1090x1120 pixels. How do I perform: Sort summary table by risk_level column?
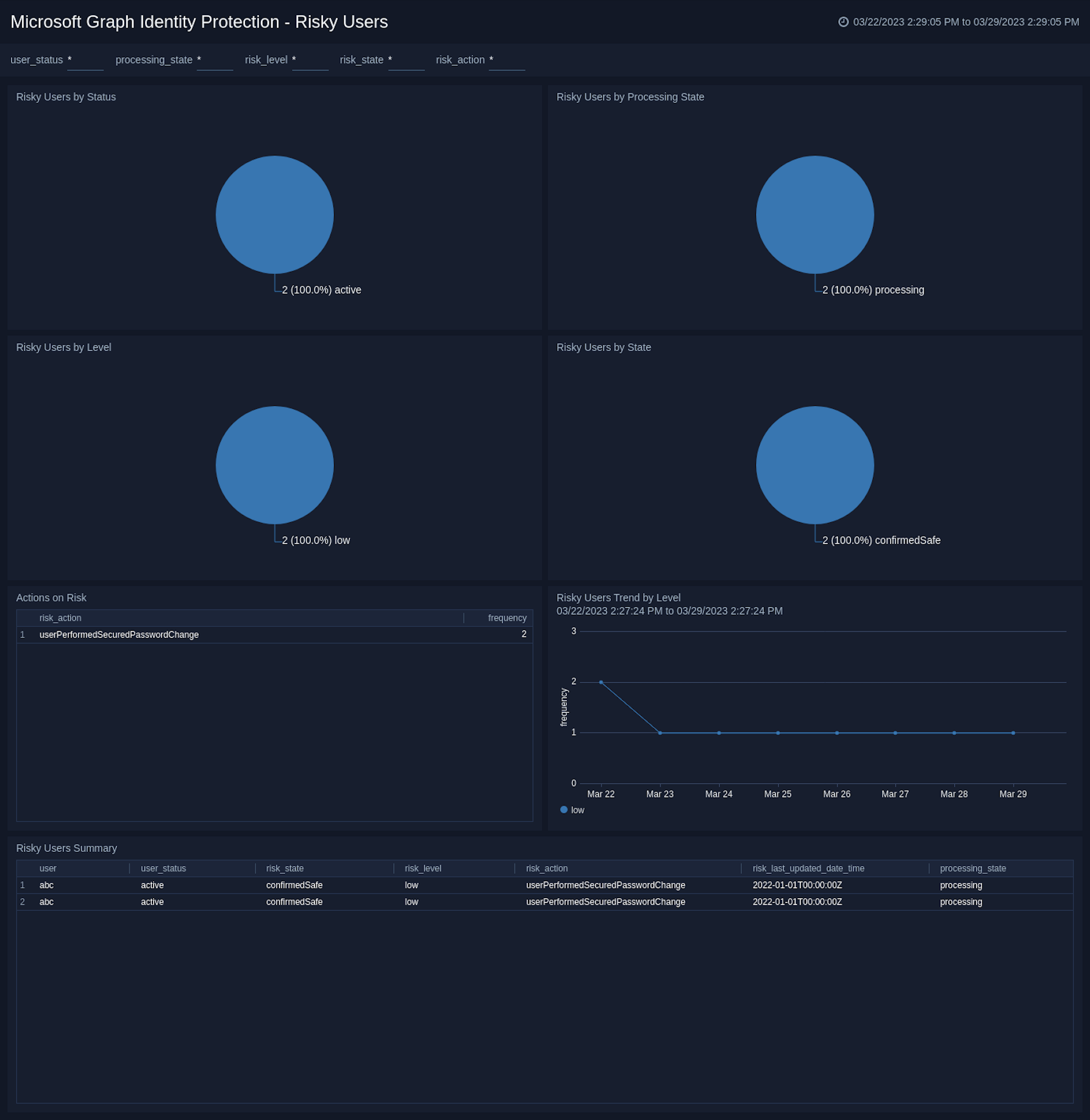pos(423,868)
